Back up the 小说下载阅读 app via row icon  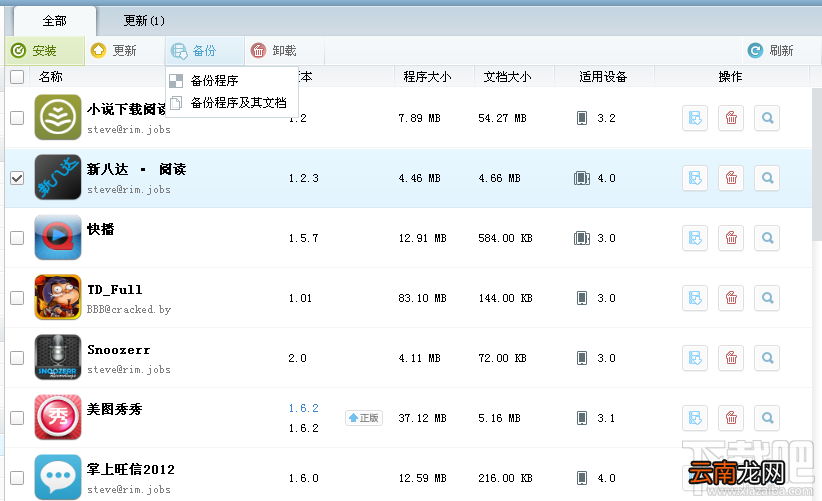[695, 118]
